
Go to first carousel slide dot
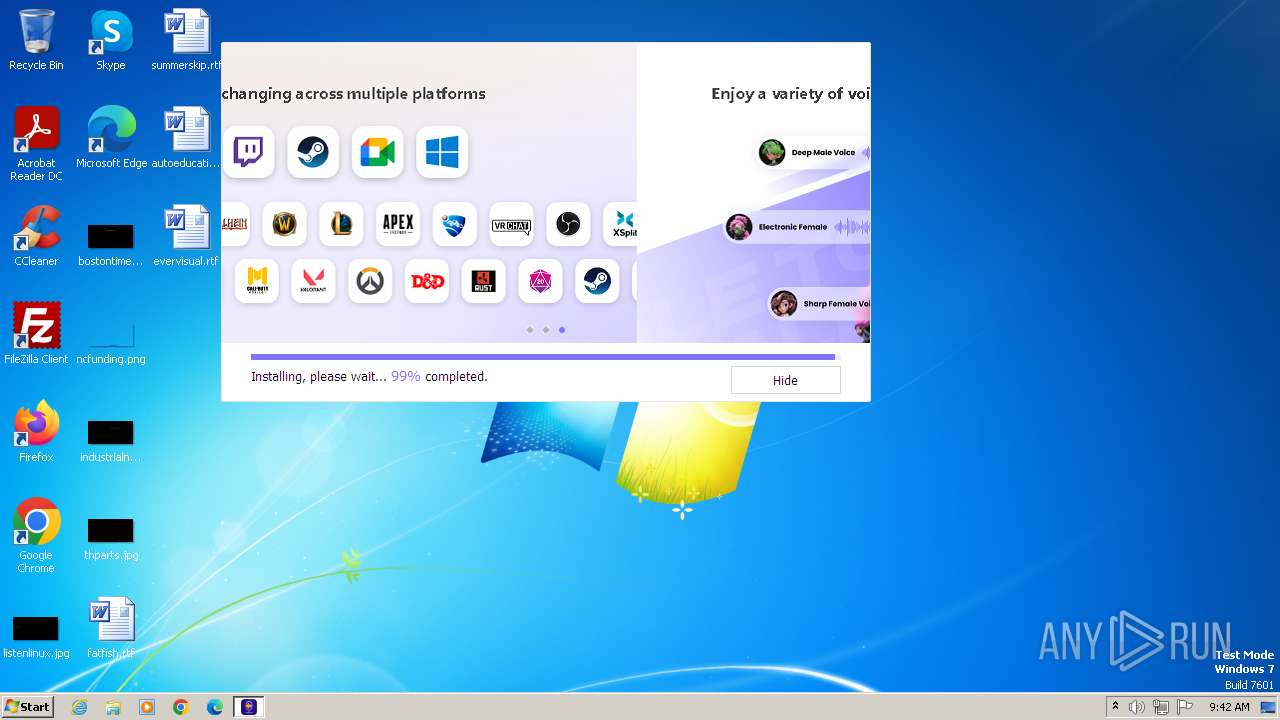529,330
